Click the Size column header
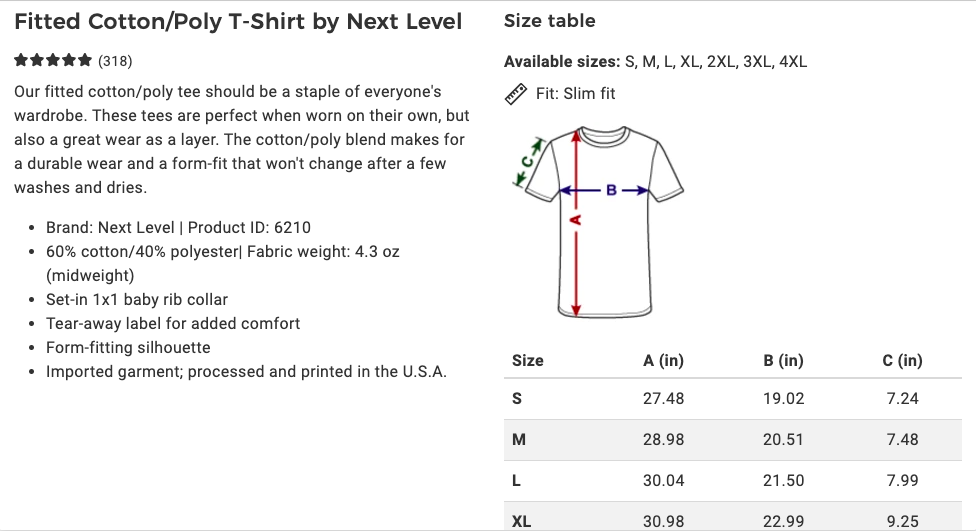The height and width of the screenshot is (531, 976). point(527,361)
